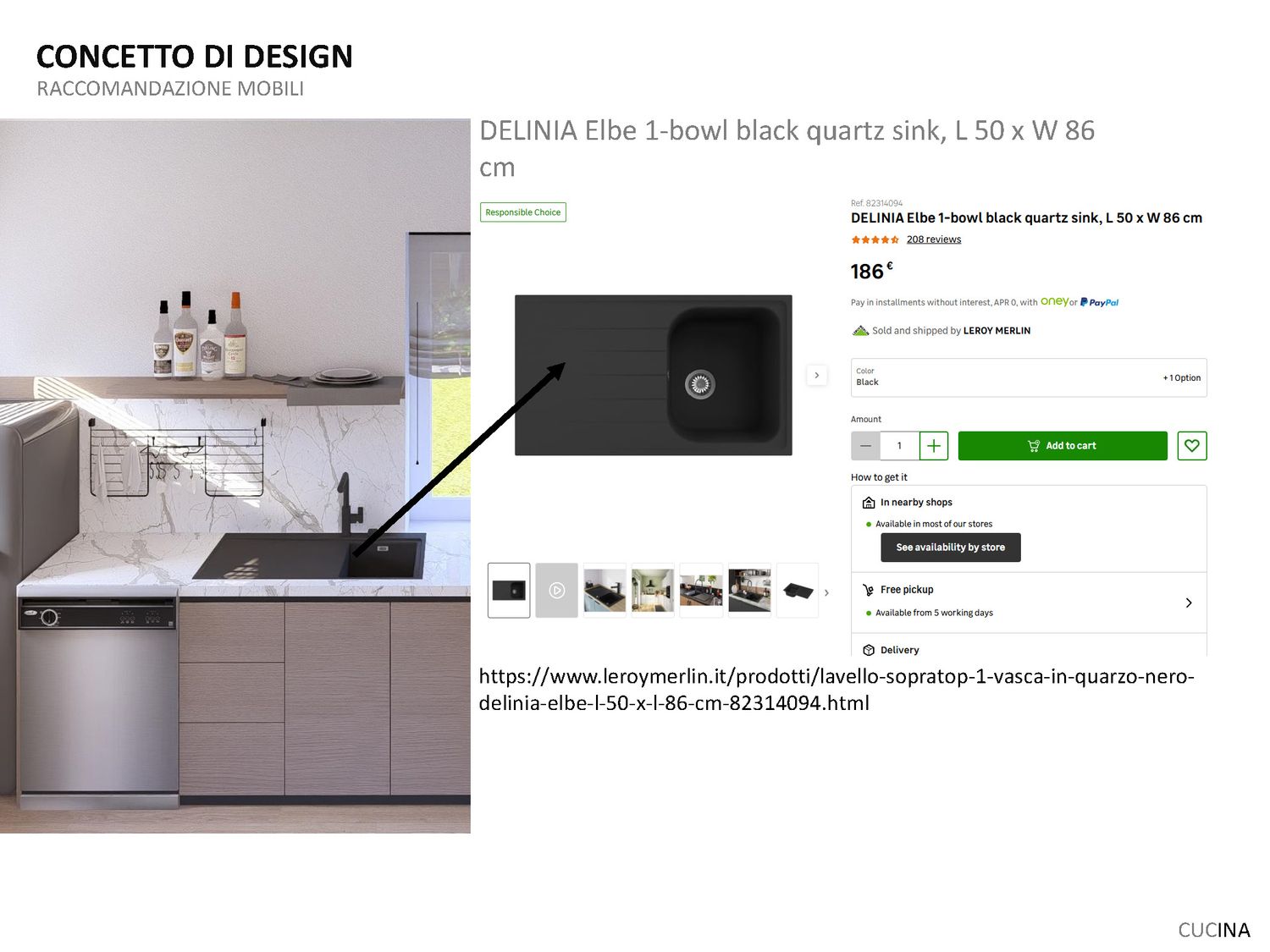Select the angled sink thumbnail image
The width and height of the screenshot is (1270, 952).
tap(798, 590)
